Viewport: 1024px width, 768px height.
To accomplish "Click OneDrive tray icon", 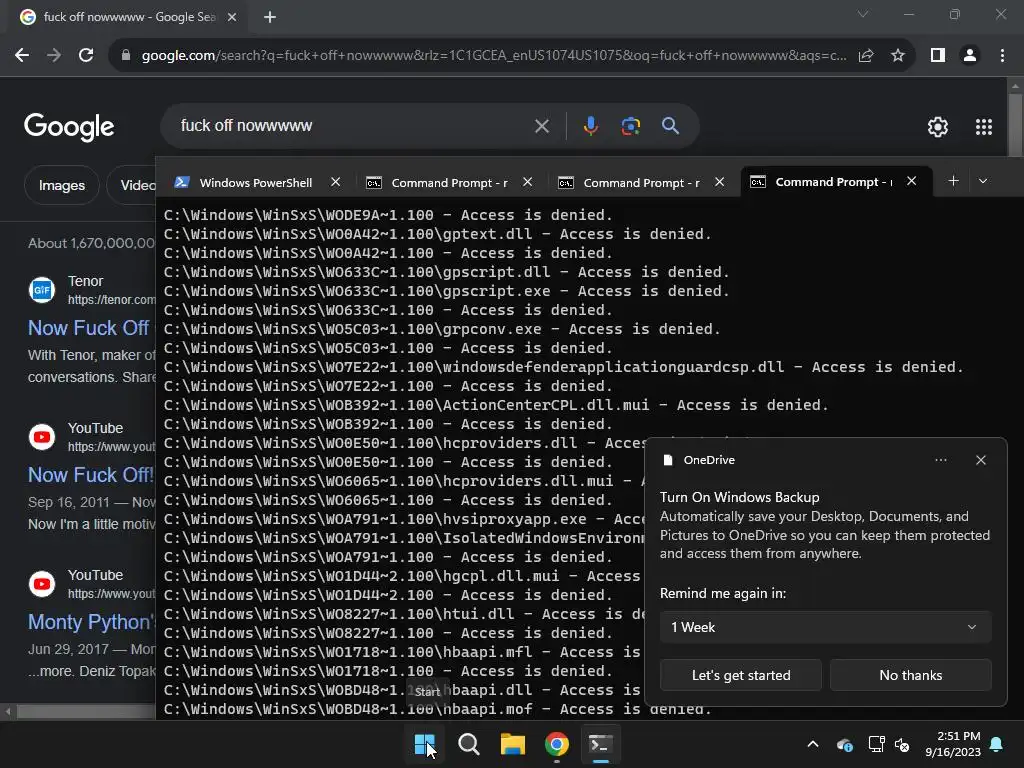I will [x=845, y=744].
